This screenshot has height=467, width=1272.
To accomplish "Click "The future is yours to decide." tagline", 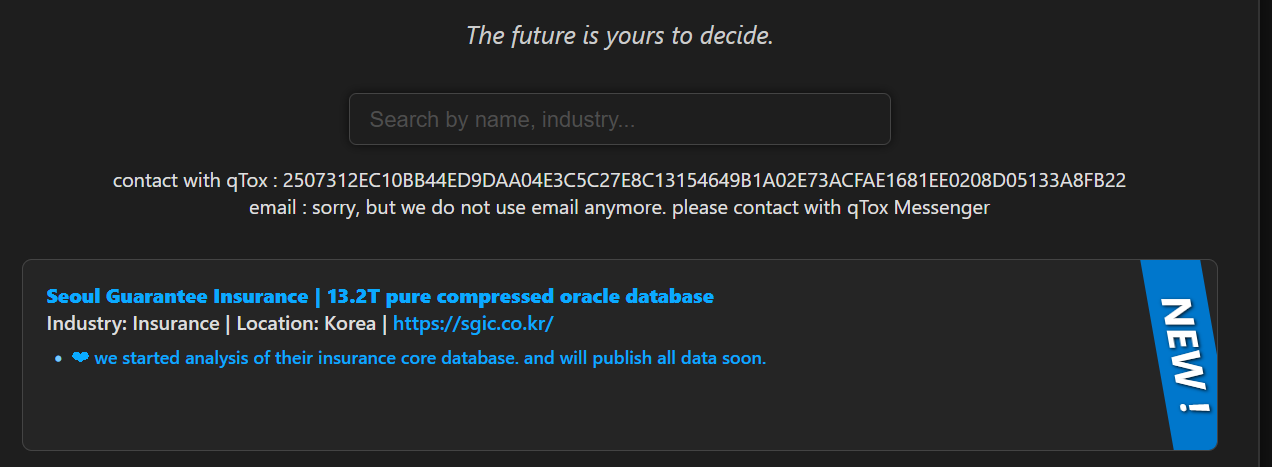I will coord(619,37).
